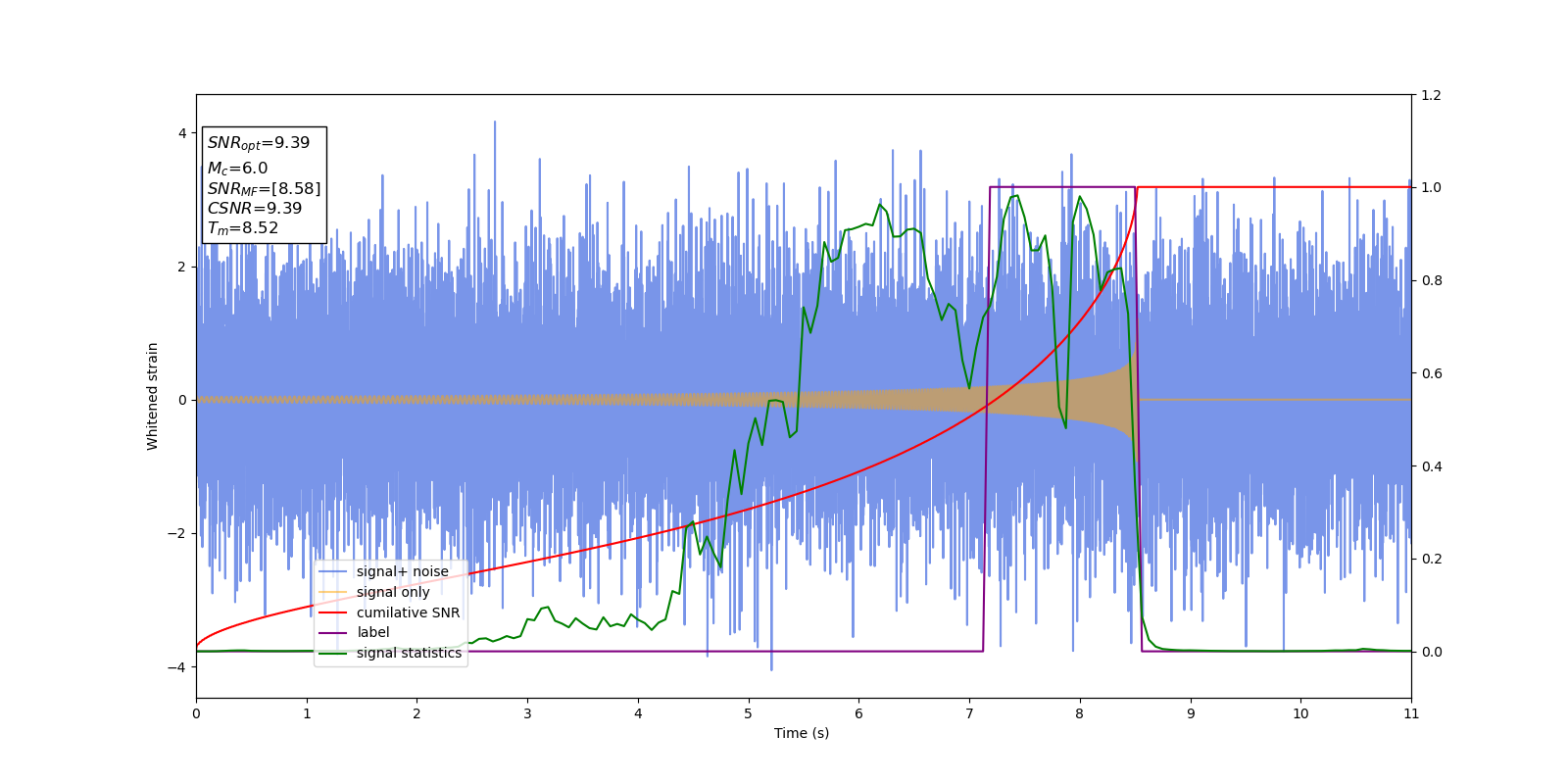The height and width of the screenshot is (784, 1568).
Task: Click the Mc=6.0 annotation text
Action: pyautogui.click(x=237, y=169)
